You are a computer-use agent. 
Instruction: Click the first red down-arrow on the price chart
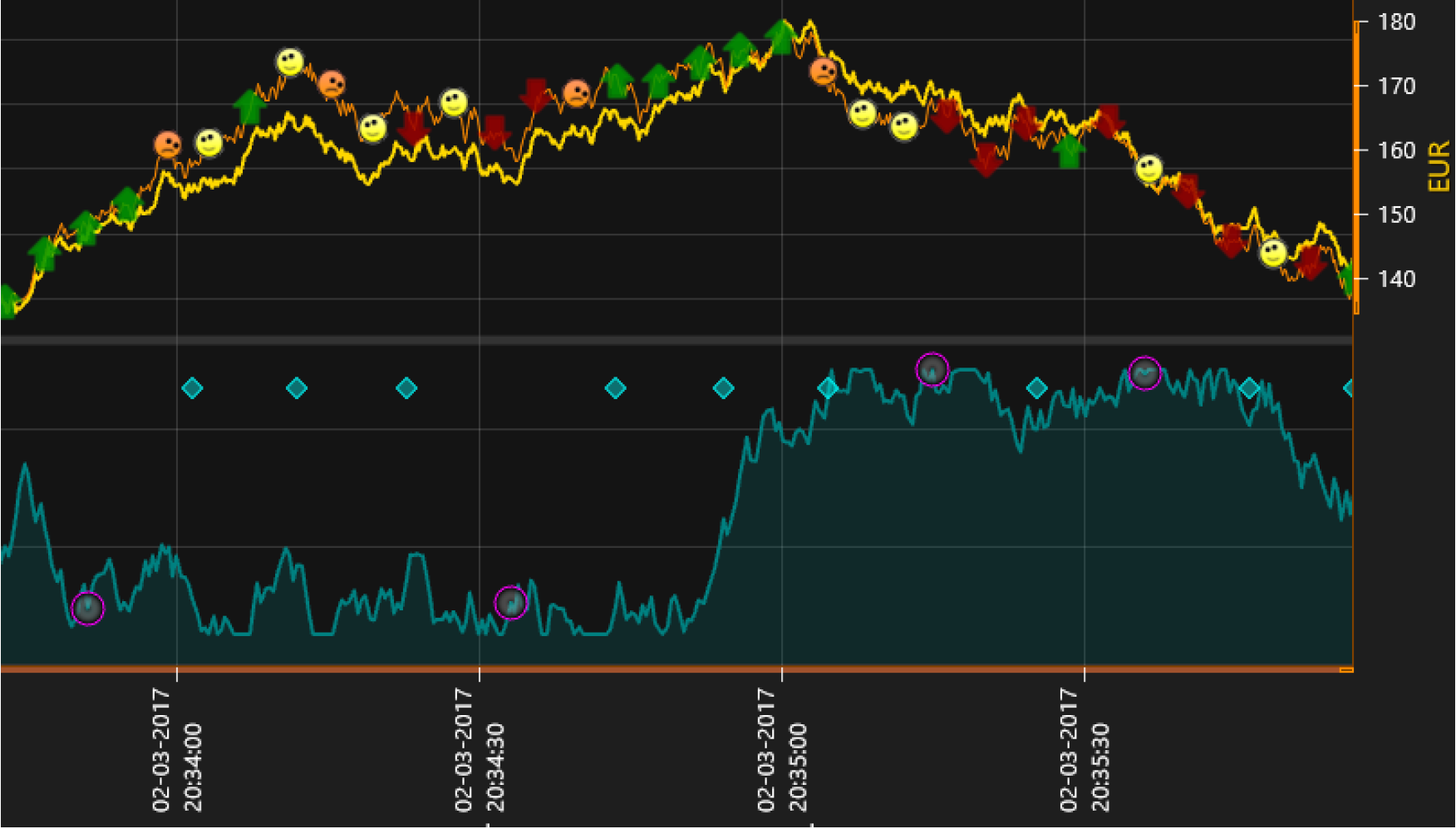(x=413, y=129)
